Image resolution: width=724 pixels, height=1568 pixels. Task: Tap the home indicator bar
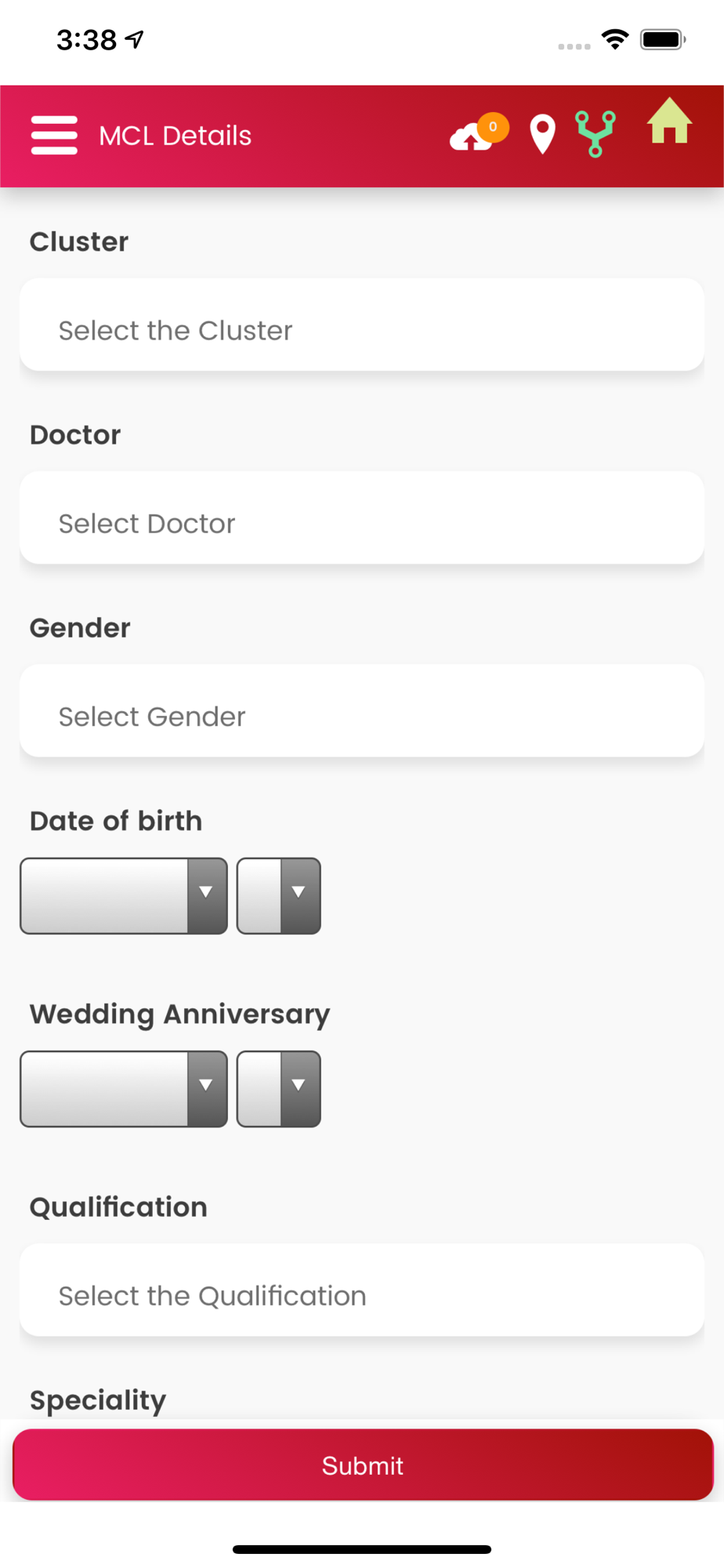click(362, 1549)
